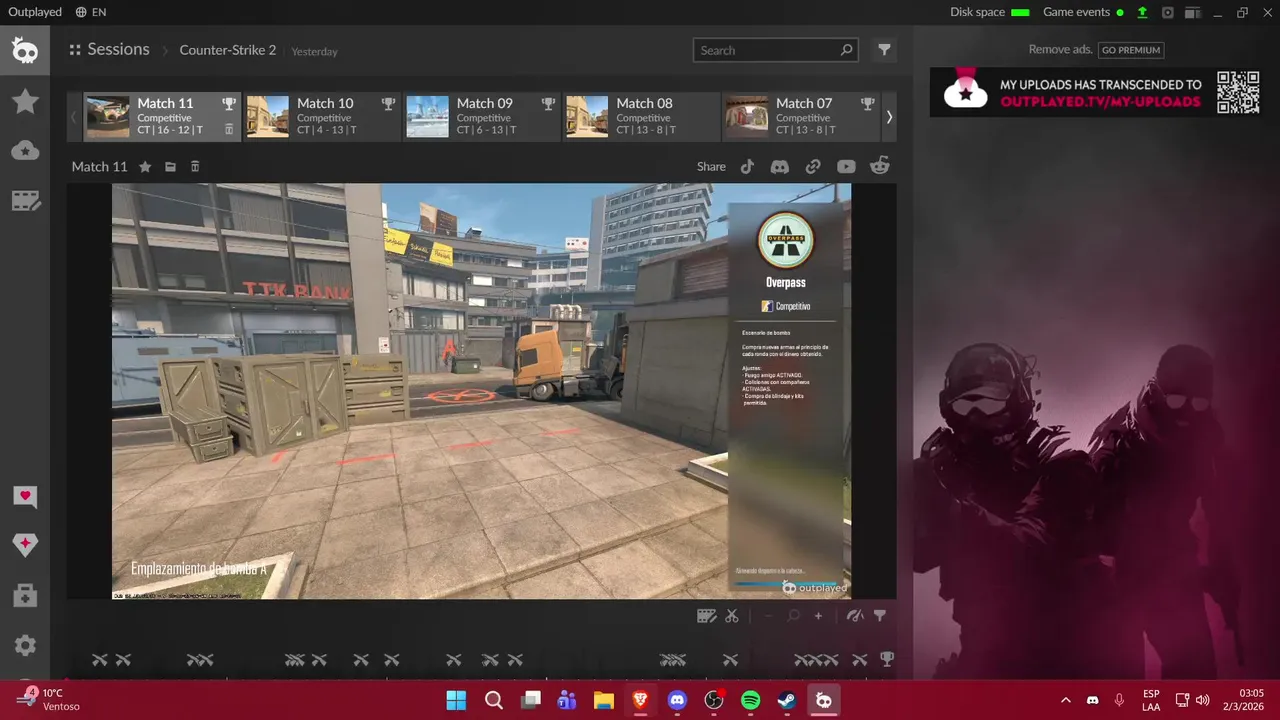Click Share label above video
Image resolution: width=1280 pixels, height=720 pixels.
pyautogui.click(x=711, y=167)
